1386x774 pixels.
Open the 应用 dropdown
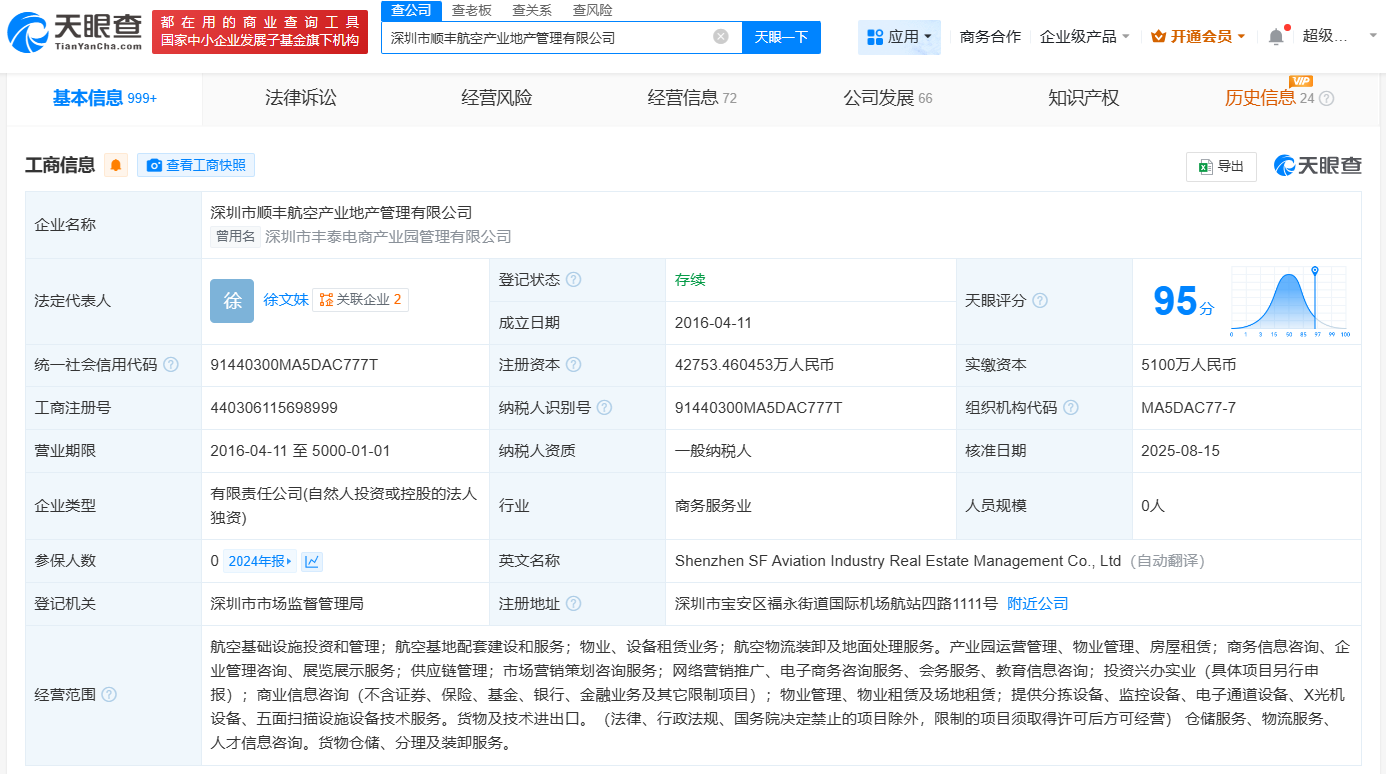899,36
